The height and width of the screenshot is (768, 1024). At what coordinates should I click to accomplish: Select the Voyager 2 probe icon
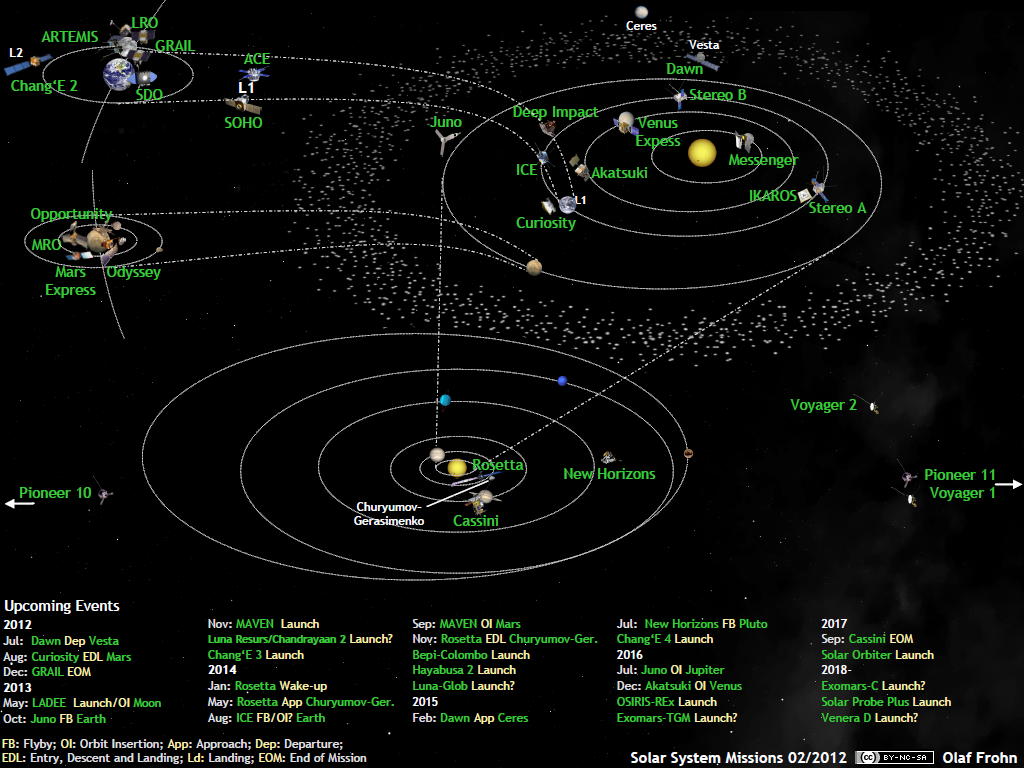(x=874, y=407)
